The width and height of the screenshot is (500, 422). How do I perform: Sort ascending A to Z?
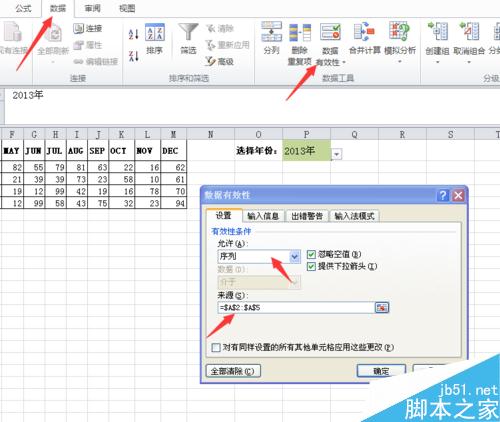[133, 34]
